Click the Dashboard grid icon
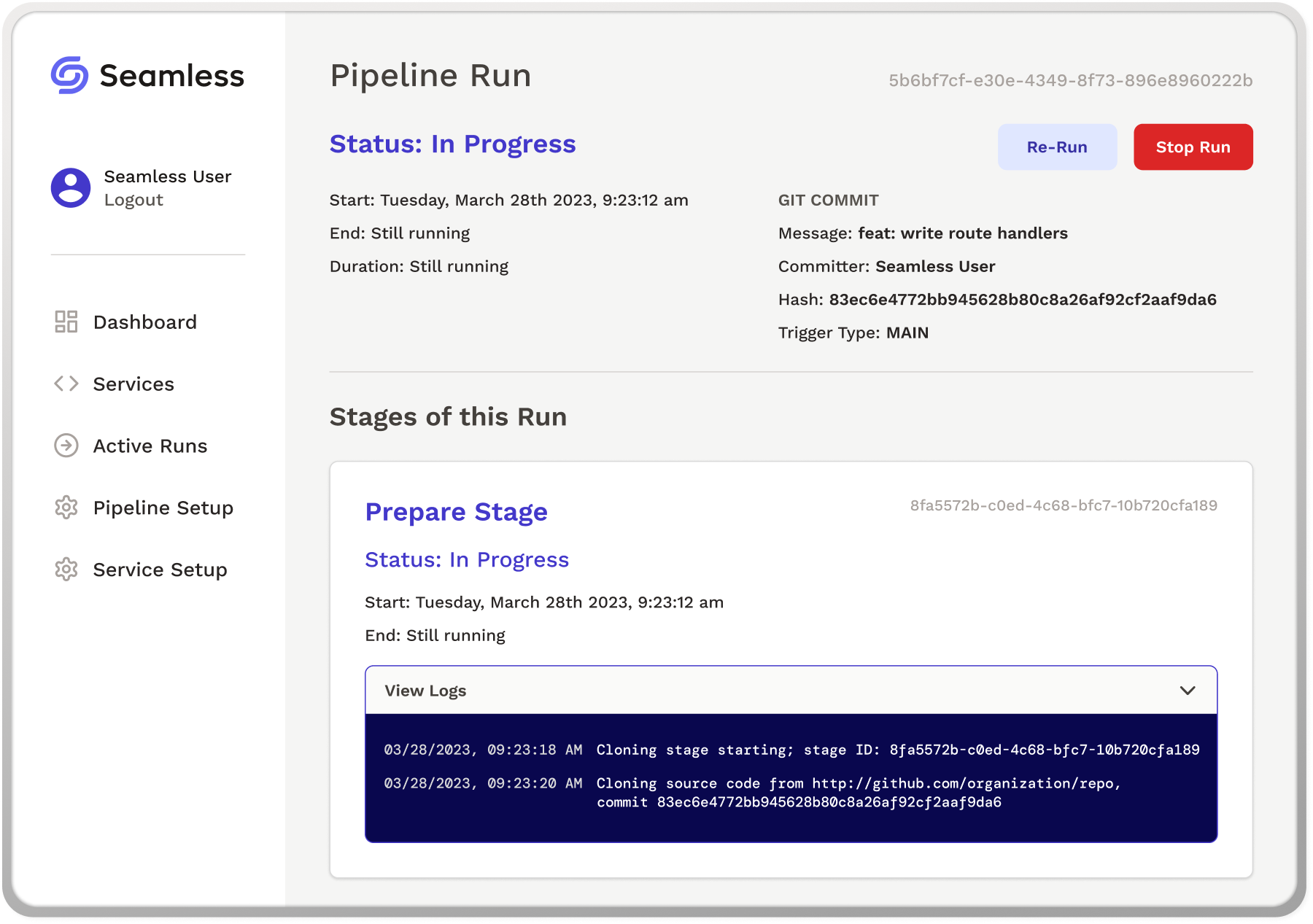Viewport: 1313px width, 924px height. 66,322
